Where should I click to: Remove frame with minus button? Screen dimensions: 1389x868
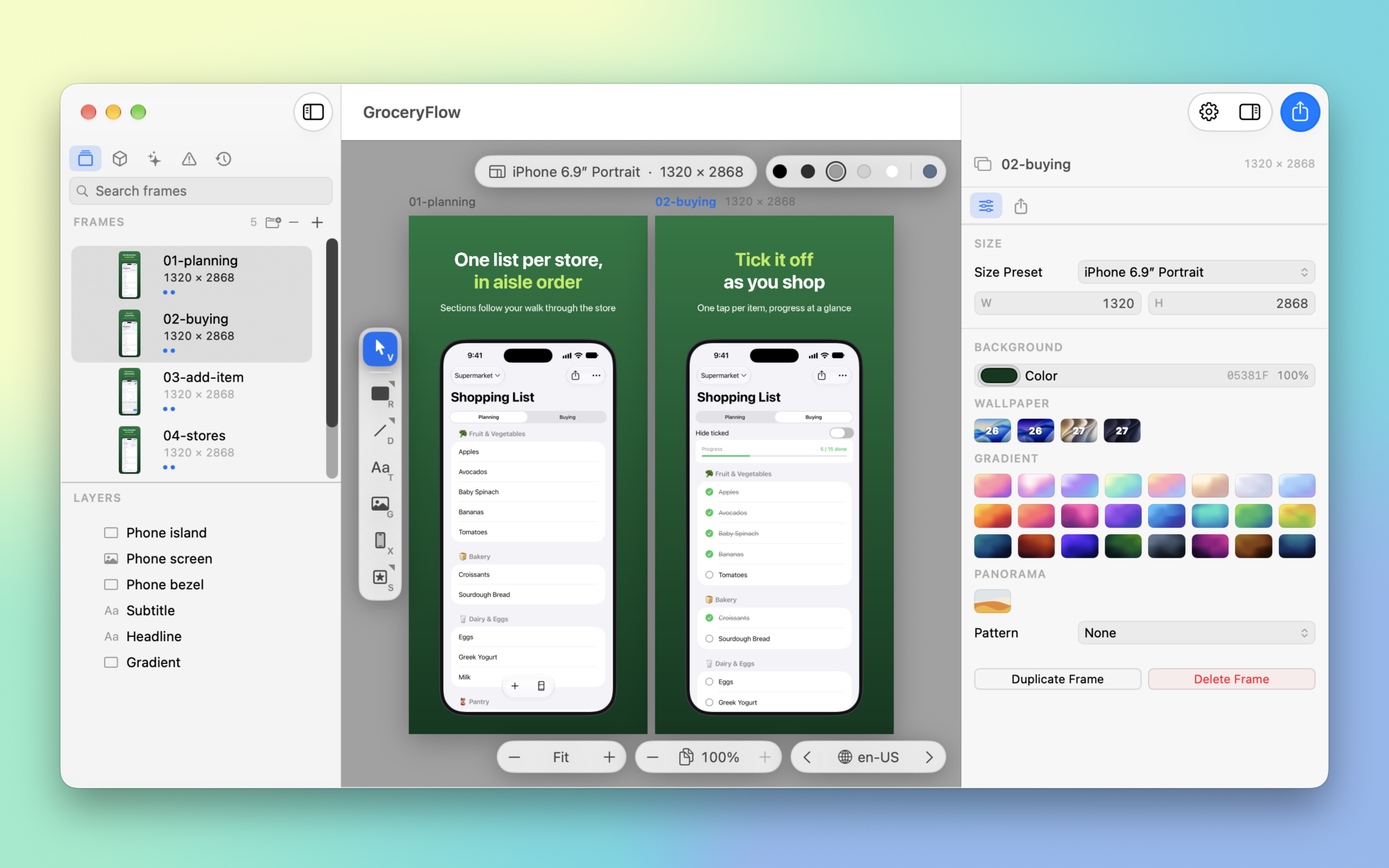click(x=294, y=222)
